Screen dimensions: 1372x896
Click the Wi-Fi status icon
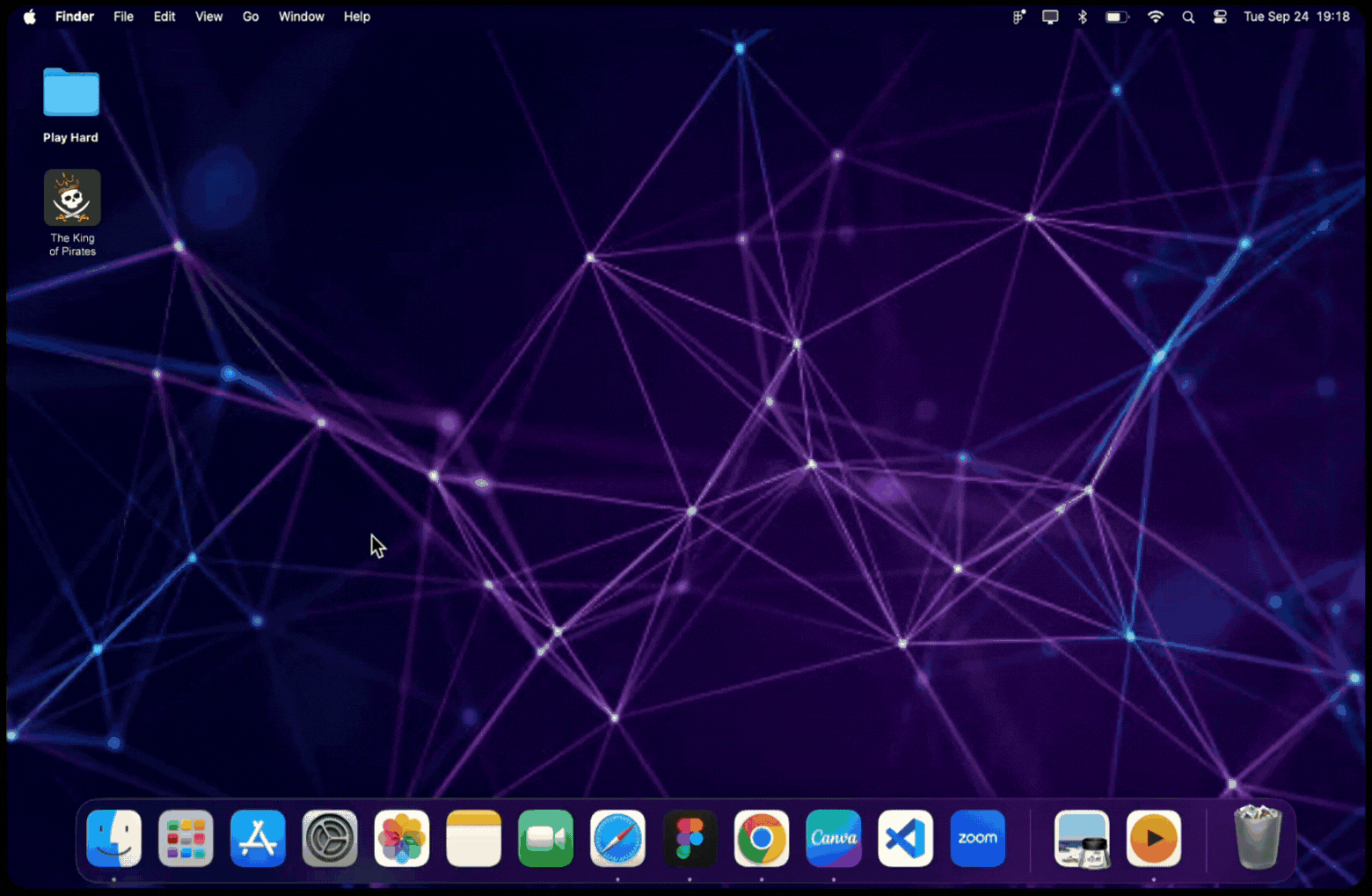tap(1156, 17)
